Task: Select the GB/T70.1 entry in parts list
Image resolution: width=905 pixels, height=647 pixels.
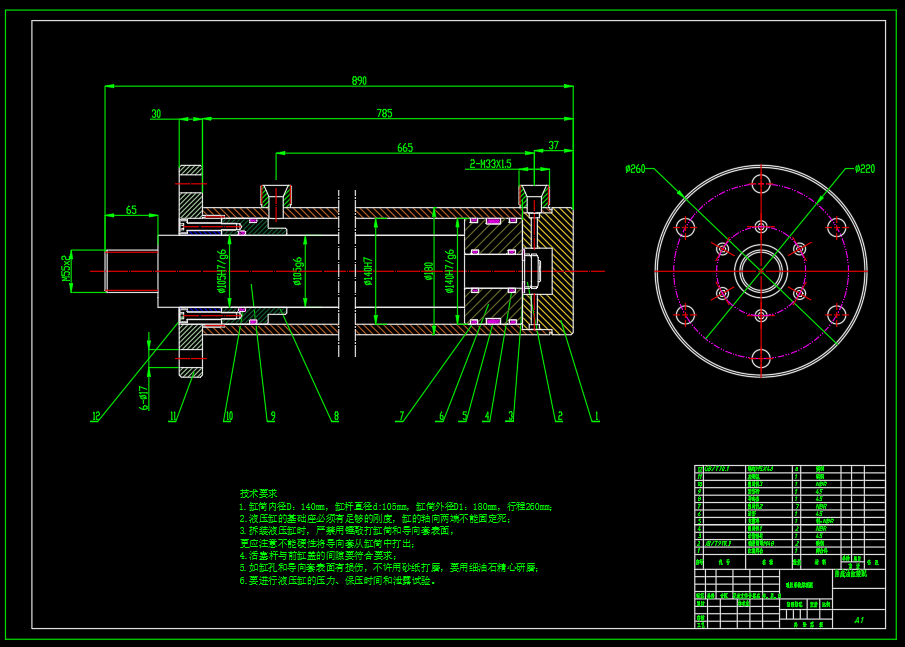Action: coord(717,469)
